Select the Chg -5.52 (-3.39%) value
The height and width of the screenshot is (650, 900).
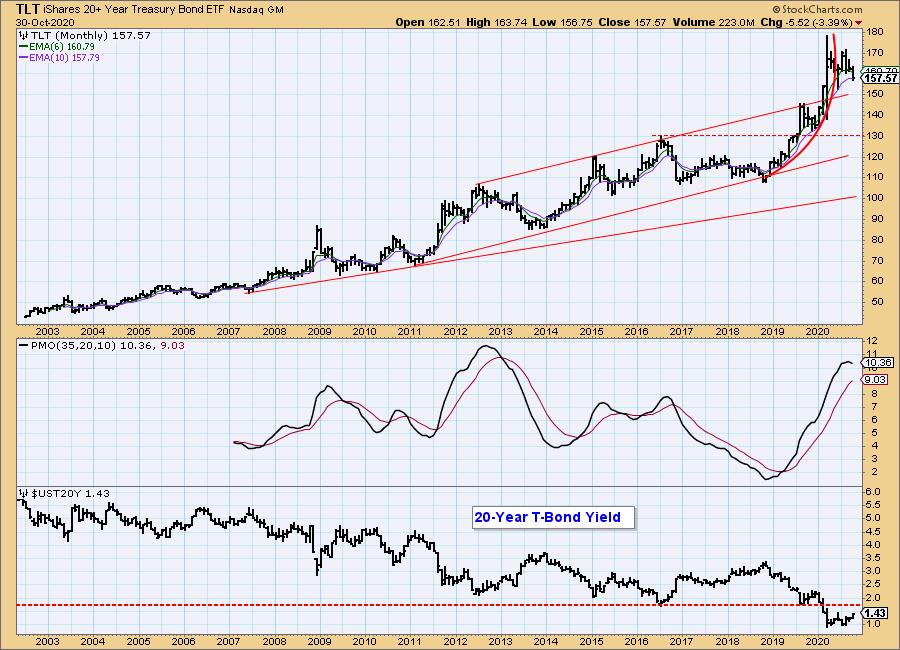click(806, 22)
